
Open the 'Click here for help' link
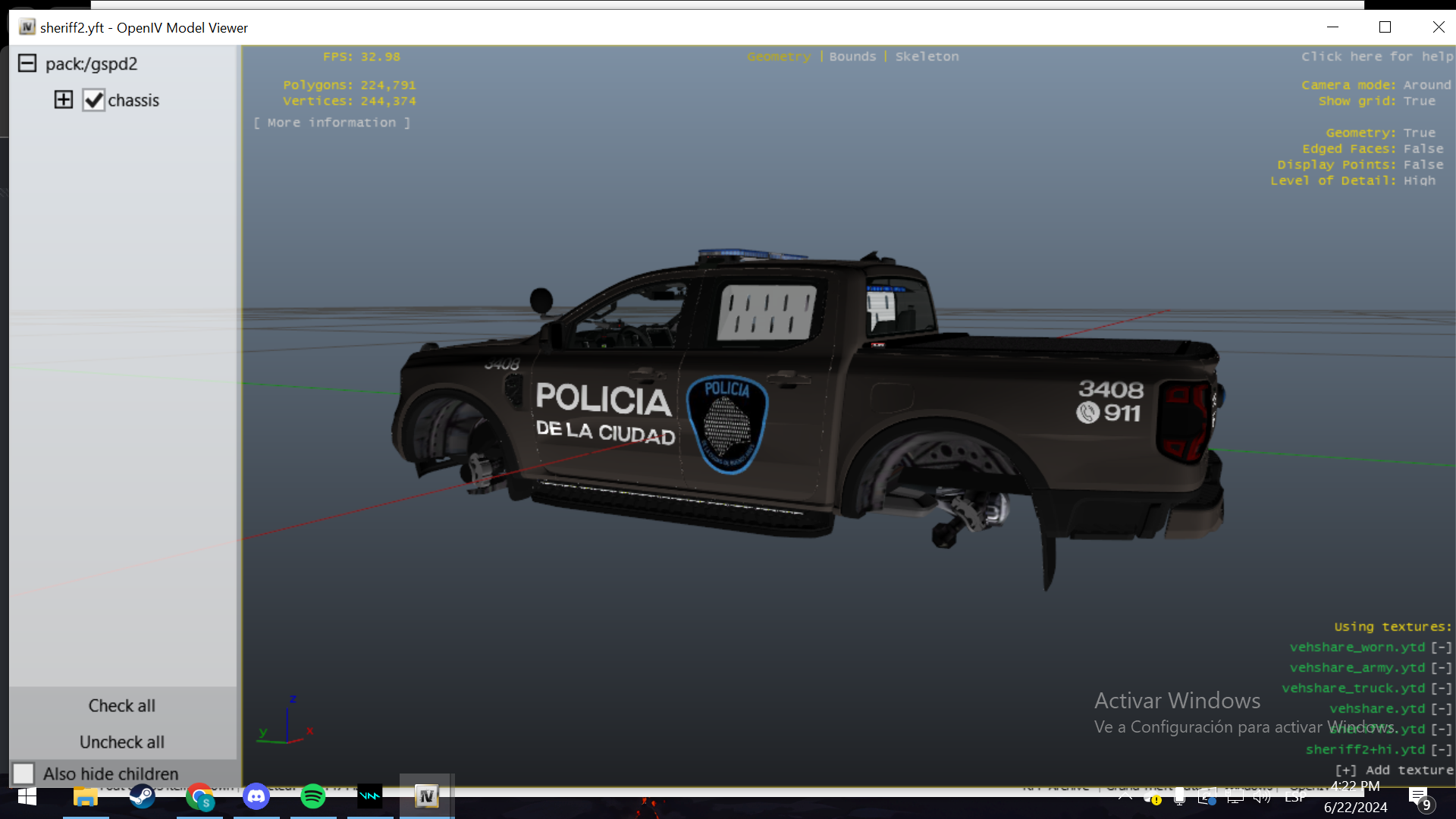click(1376, 57)
